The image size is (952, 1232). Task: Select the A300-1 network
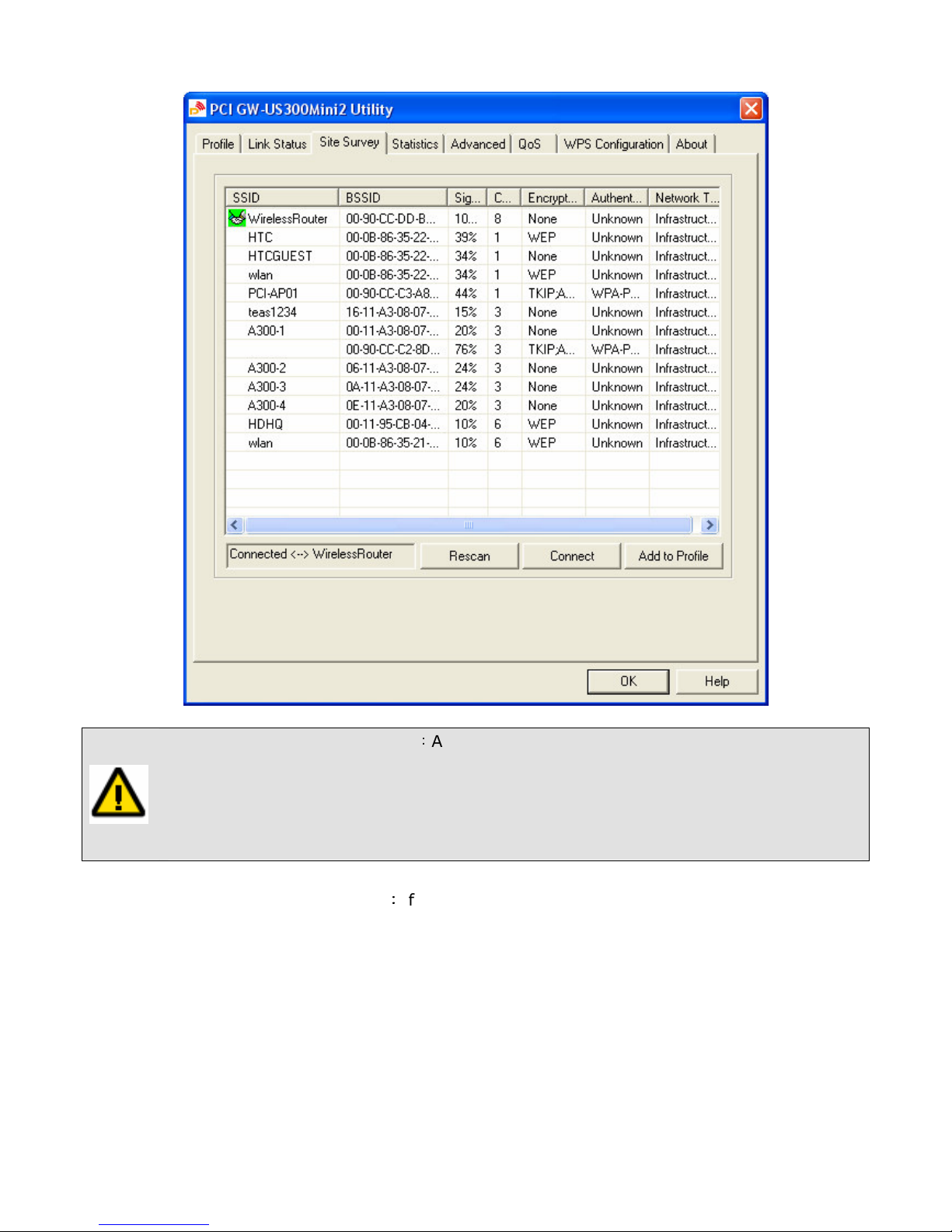[473, 330]
